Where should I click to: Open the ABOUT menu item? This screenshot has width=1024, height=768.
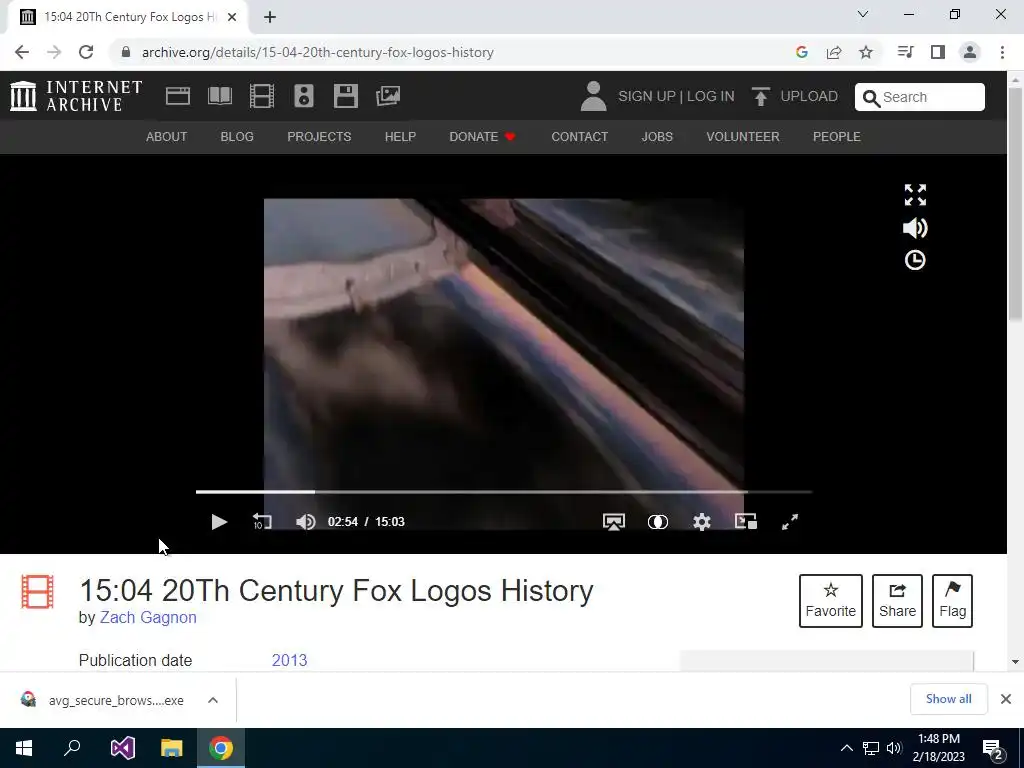167,136
